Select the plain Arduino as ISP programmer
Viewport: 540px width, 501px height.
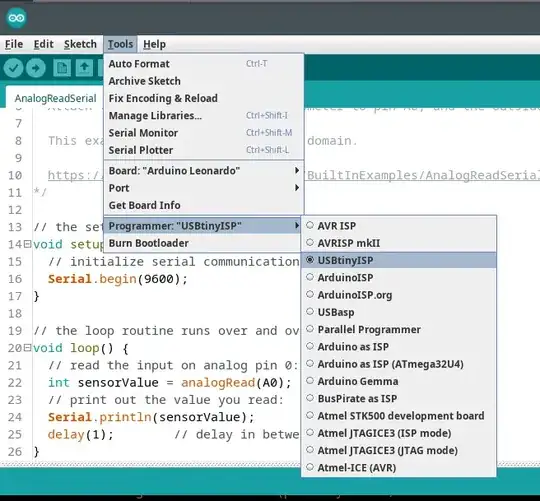pyautogui.click(x=399, y=347)
